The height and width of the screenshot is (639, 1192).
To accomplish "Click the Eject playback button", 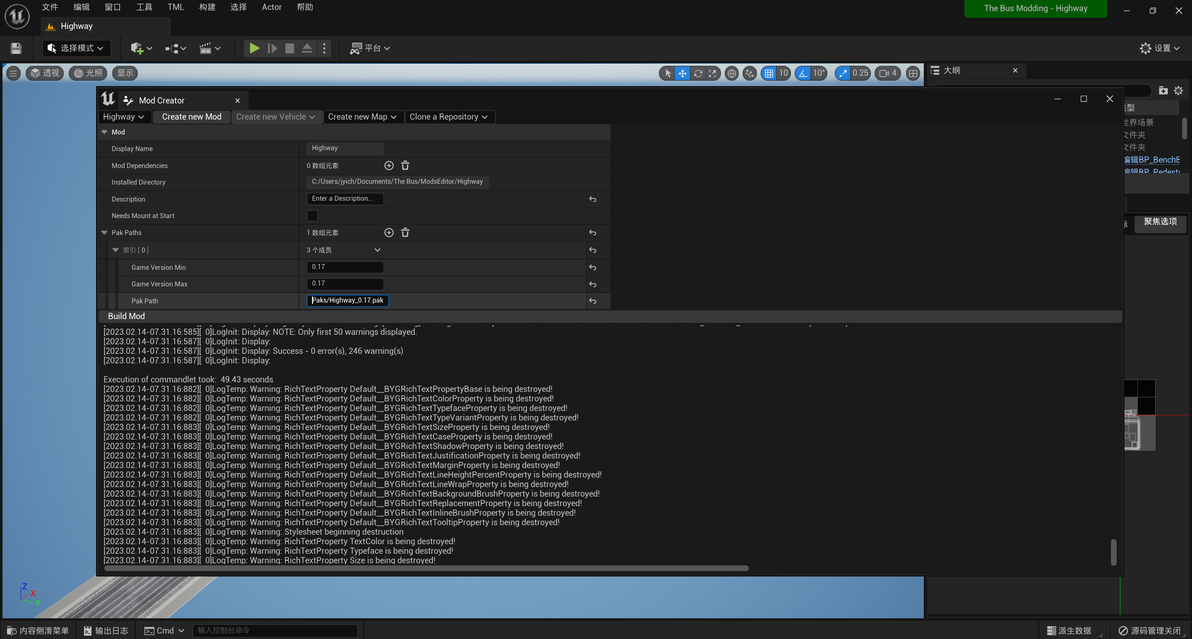I will tap(307, 48).
